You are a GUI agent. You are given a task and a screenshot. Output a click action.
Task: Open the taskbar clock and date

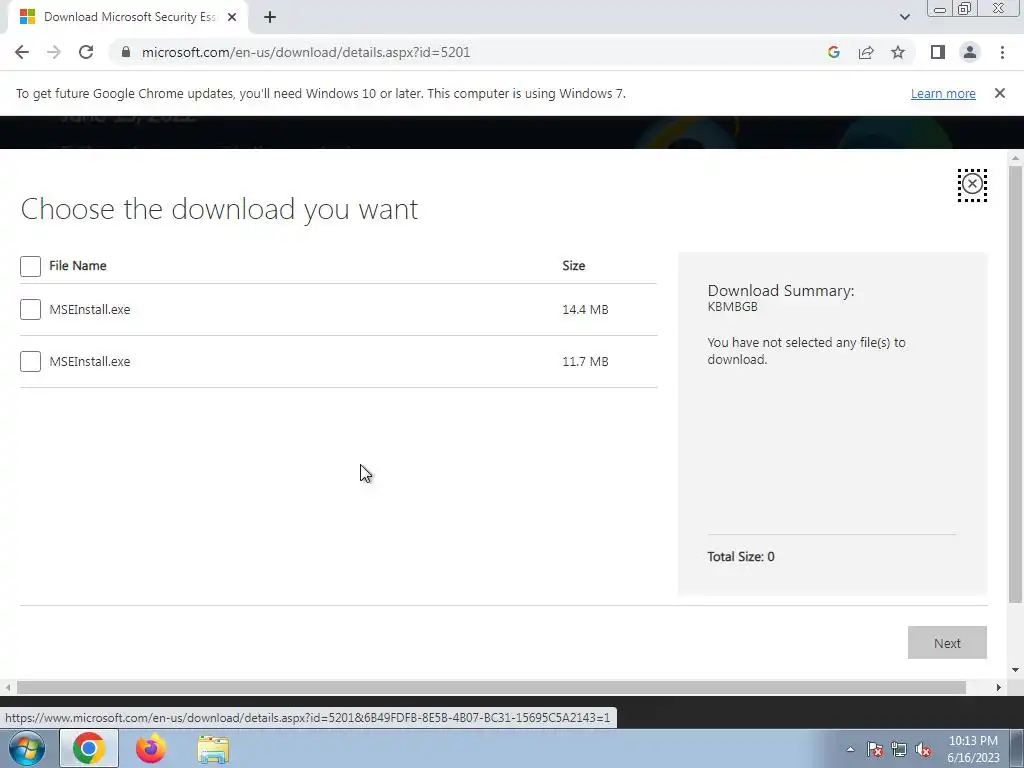pyautogui.click(x=973, y=749)
